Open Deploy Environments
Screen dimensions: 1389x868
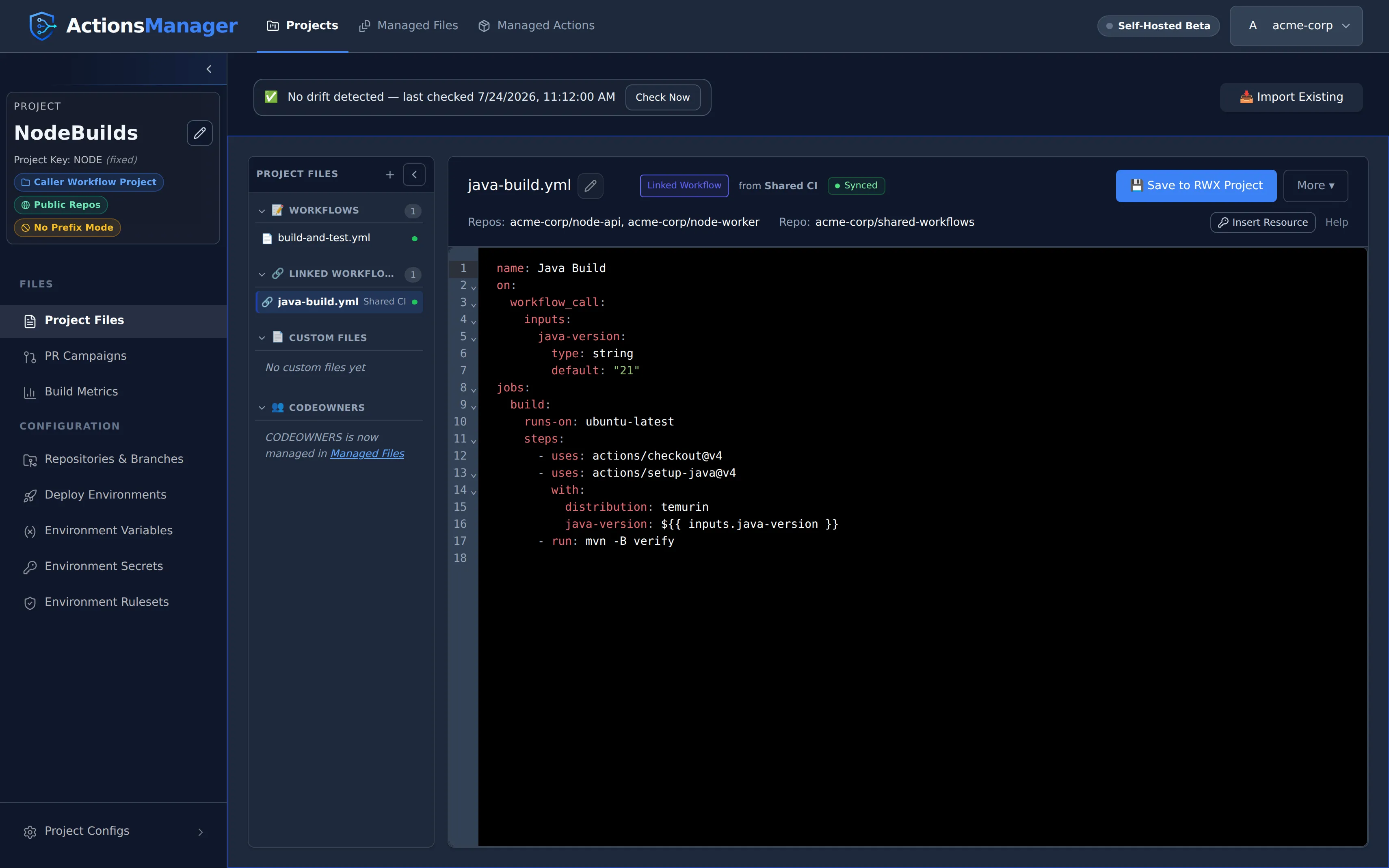[x=114, y=495]
